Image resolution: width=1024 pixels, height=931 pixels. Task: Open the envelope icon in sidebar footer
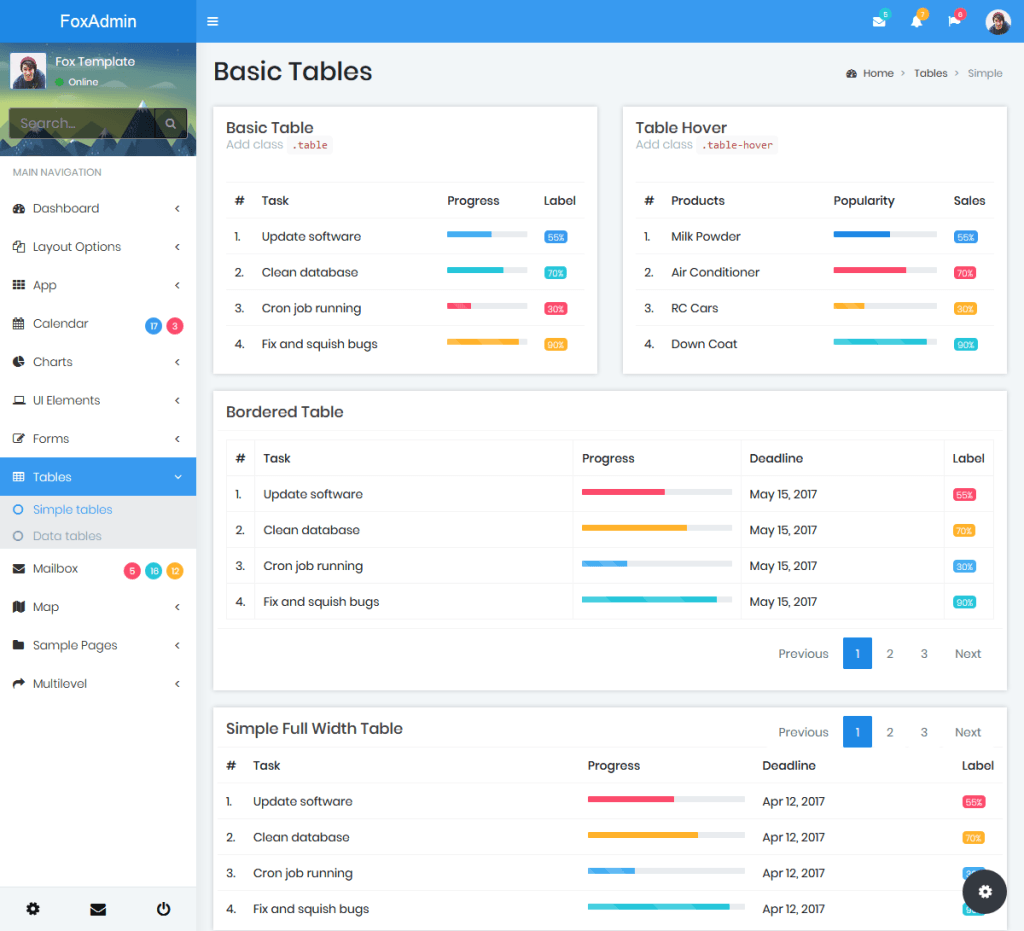[98, 909]
